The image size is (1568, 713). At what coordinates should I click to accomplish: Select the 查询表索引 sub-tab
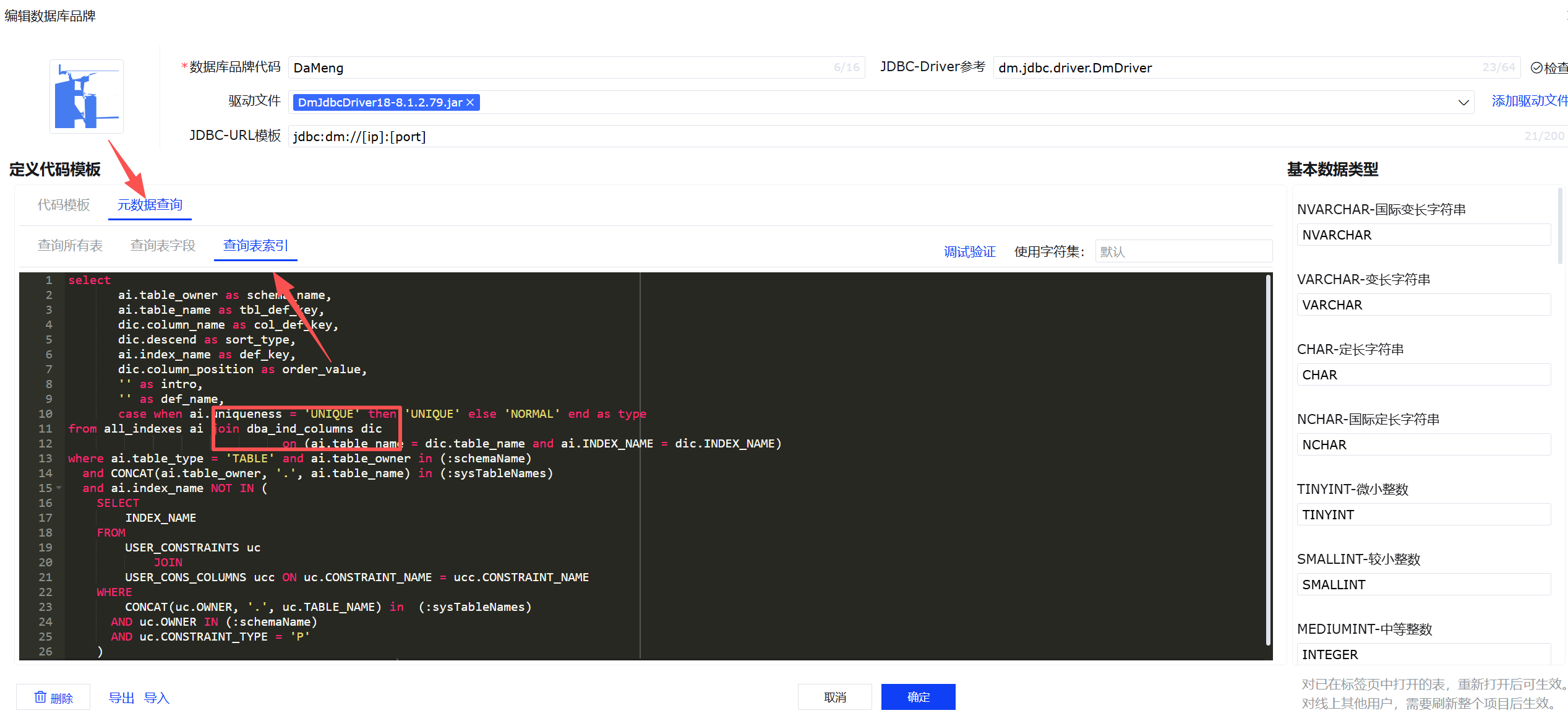(x=255, y=246)
